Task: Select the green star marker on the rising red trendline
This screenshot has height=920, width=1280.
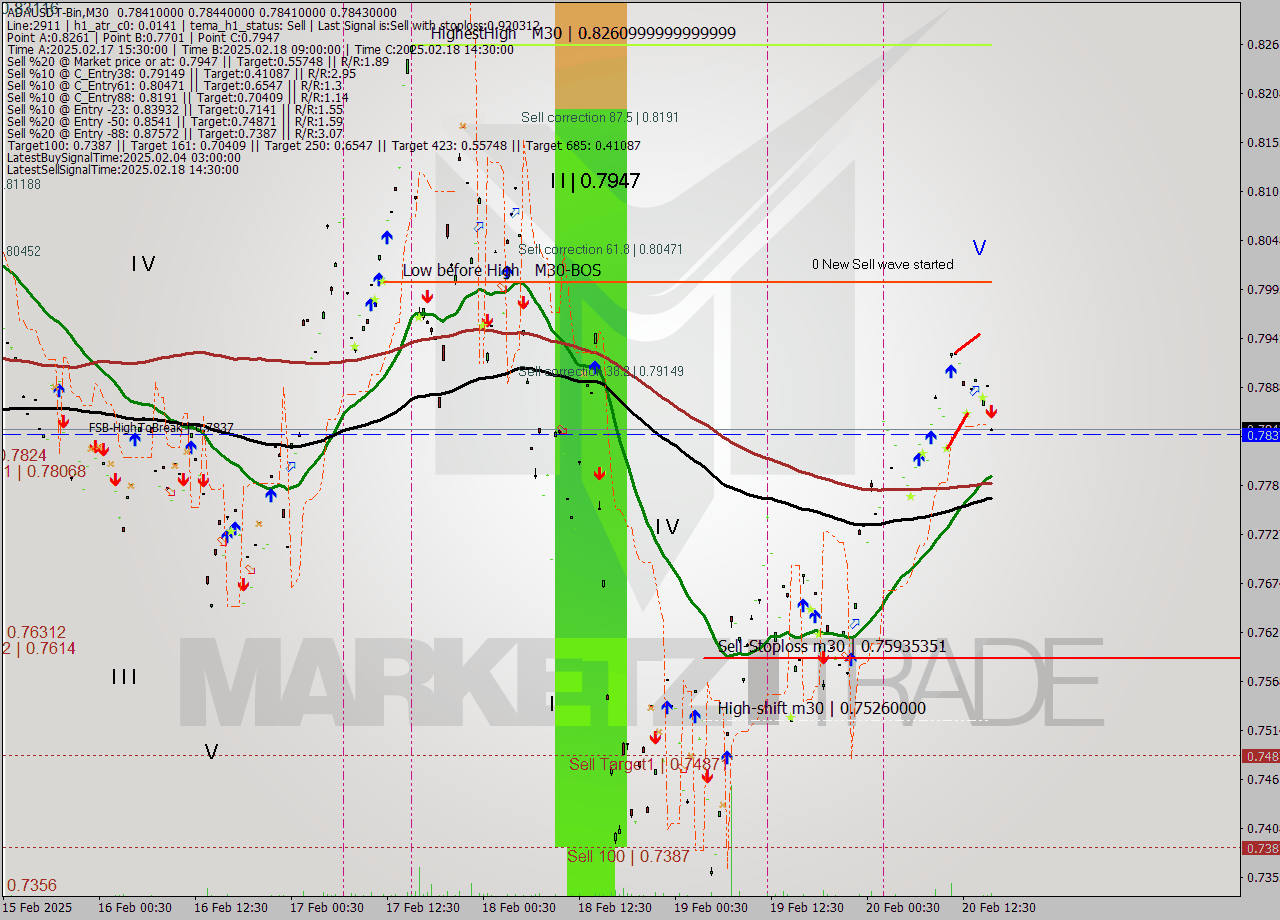Action: [x=966, y=412]
